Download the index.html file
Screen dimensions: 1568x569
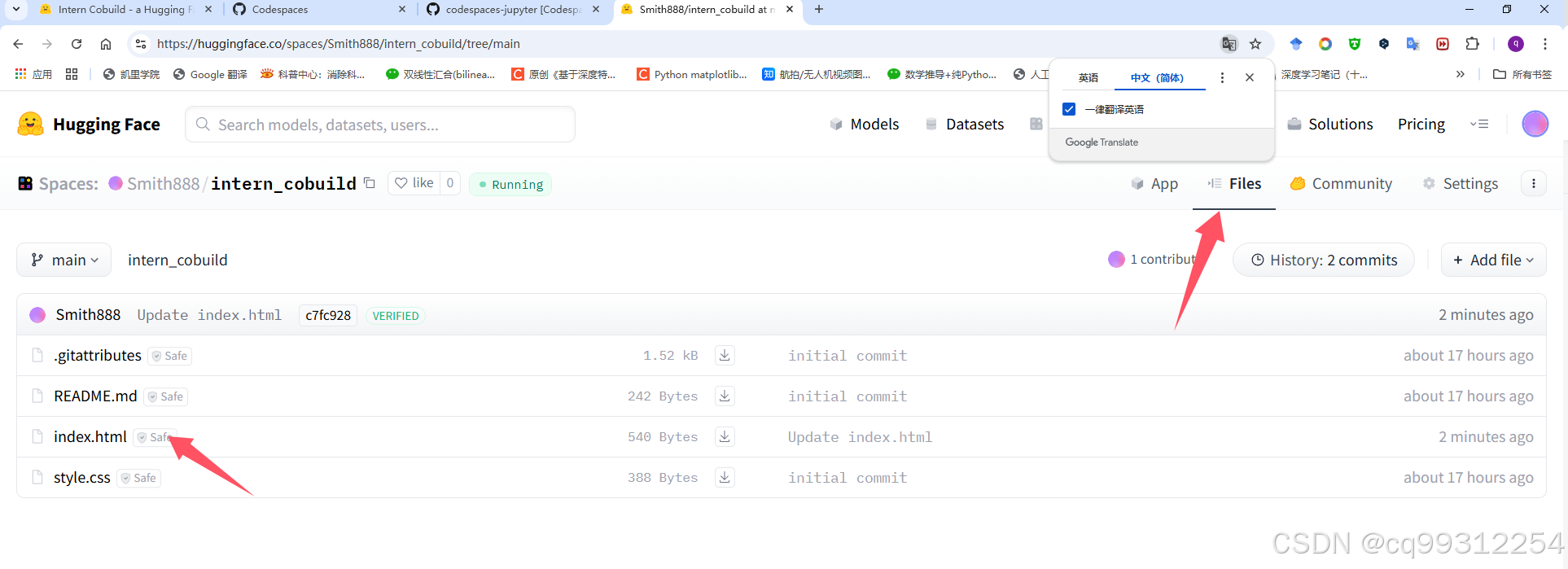click(x=725, y=436)
